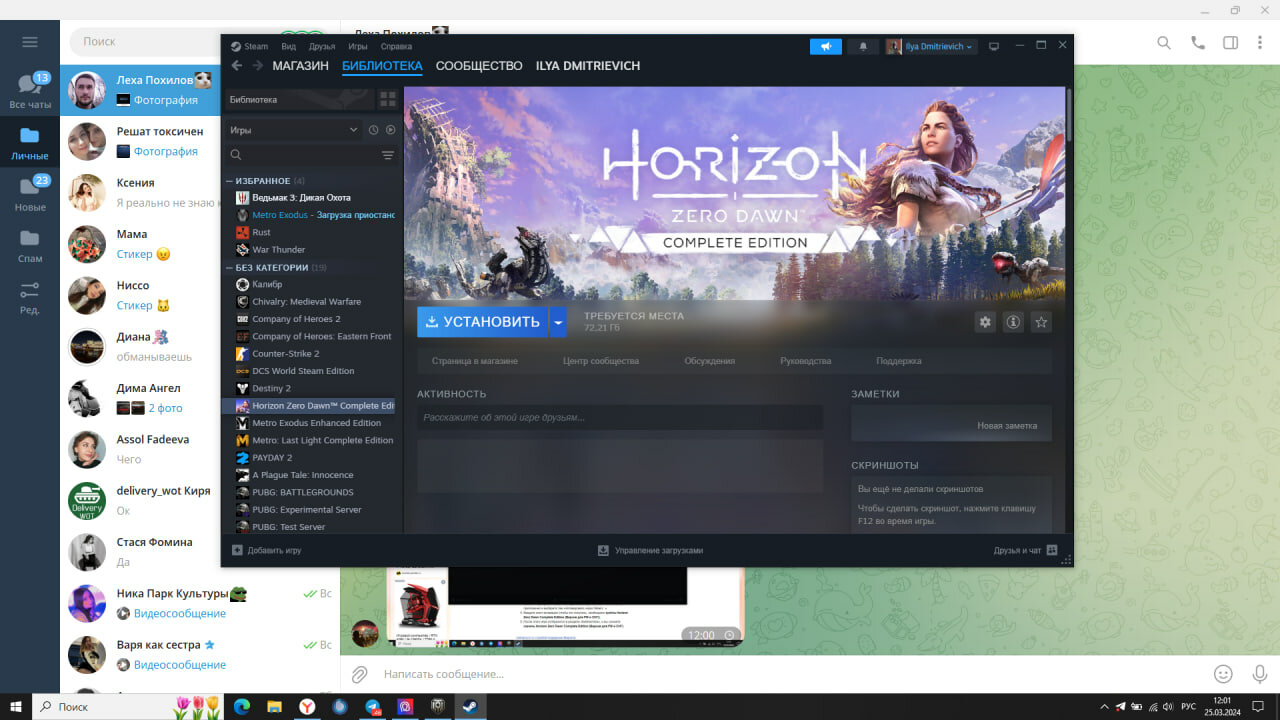Click the plus icon beside Добавить игру
The image size is (1280, 720).
[237, 550]
